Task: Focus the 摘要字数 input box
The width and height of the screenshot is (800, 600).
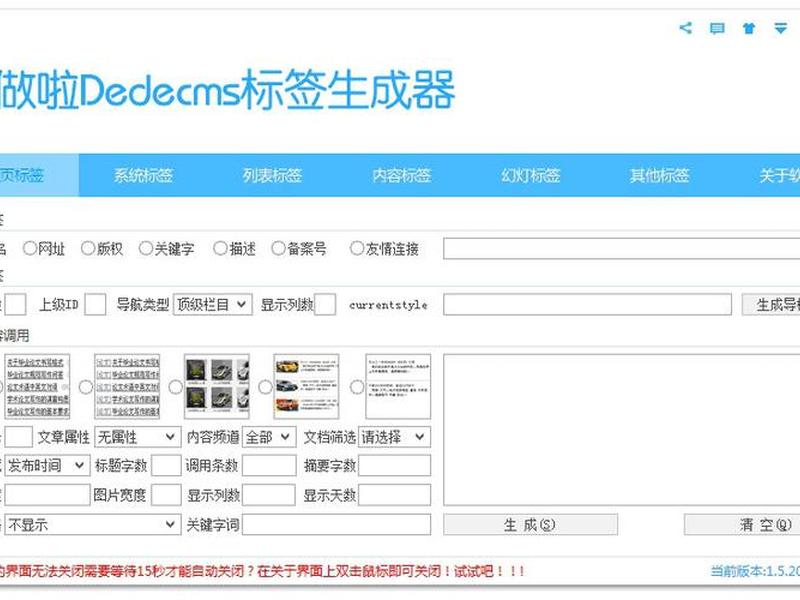Action: [x=394, y=465]
